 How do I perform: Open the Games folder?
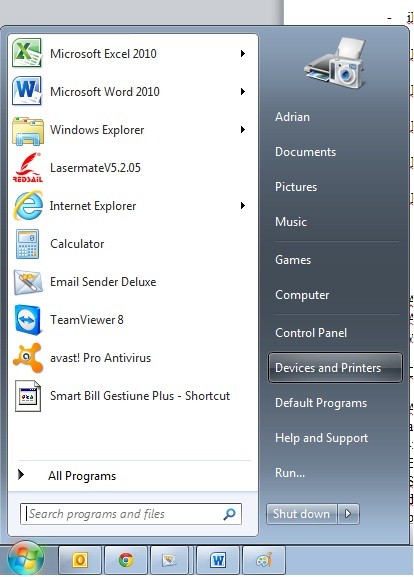(x=293, y=260)
